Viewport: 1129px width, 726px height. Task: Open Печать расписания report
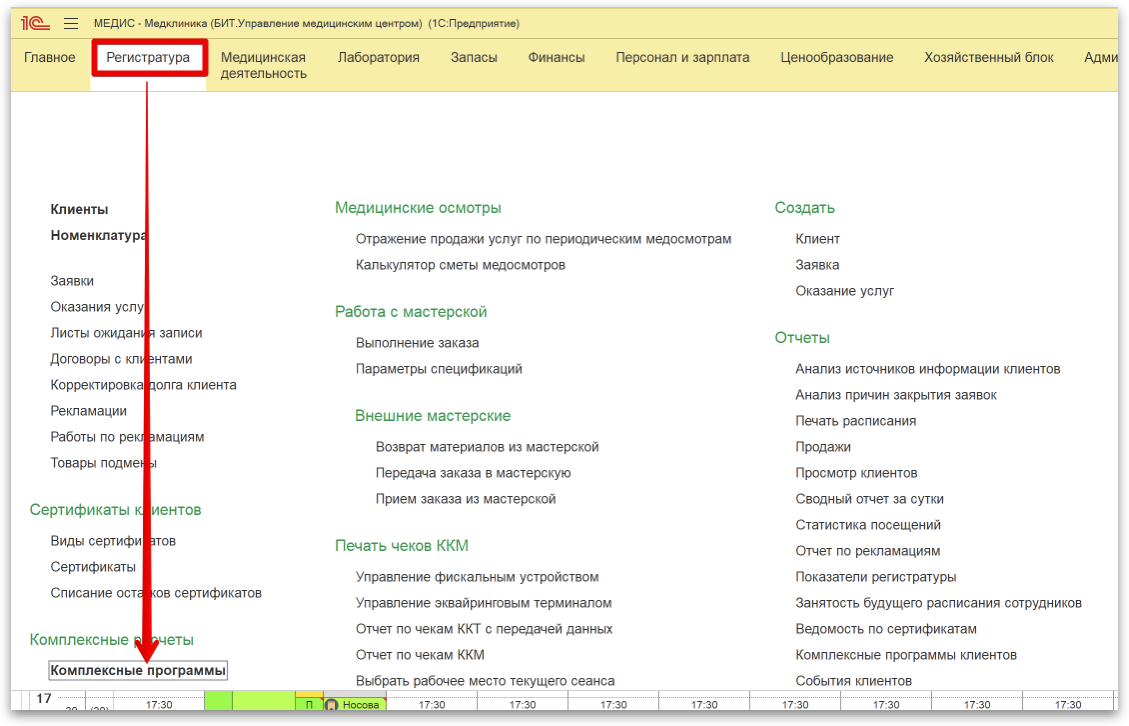pyautogui.click(x=855, y=421)
